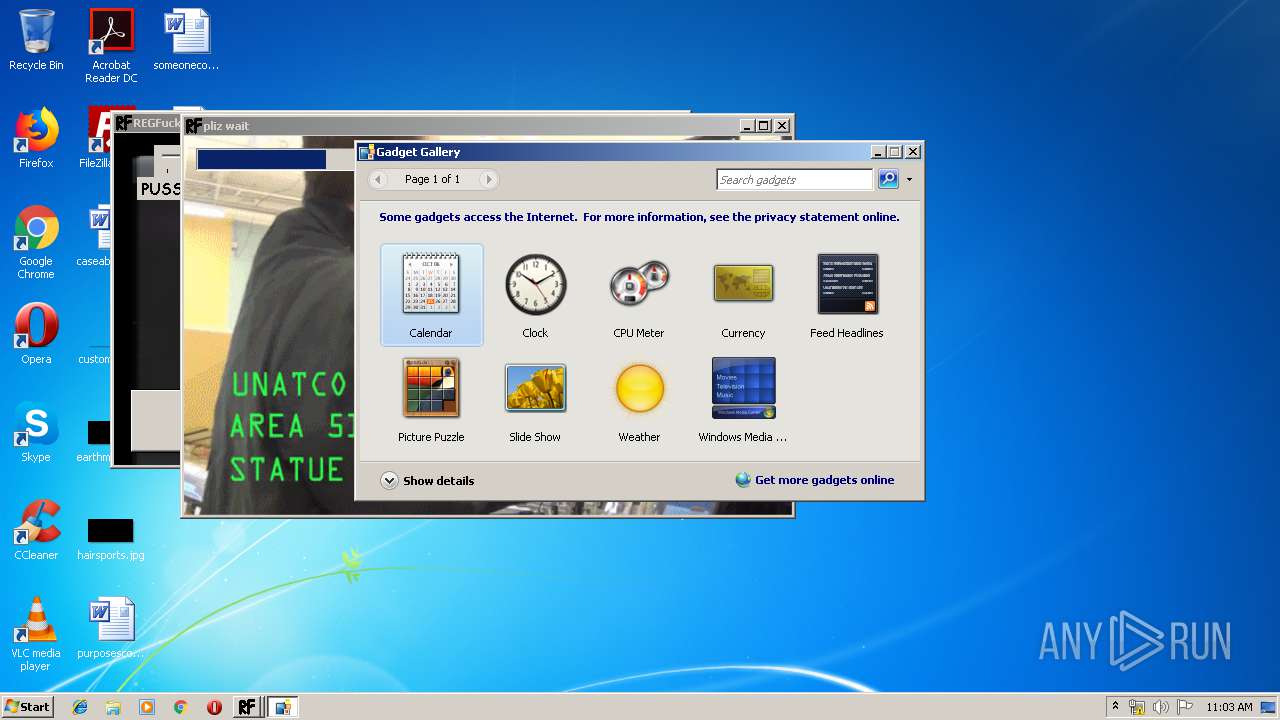This screenshot has height=720, width=1280.
Task: Click the UNATCO picture in pliz wait window
Action: click(268, 325)
